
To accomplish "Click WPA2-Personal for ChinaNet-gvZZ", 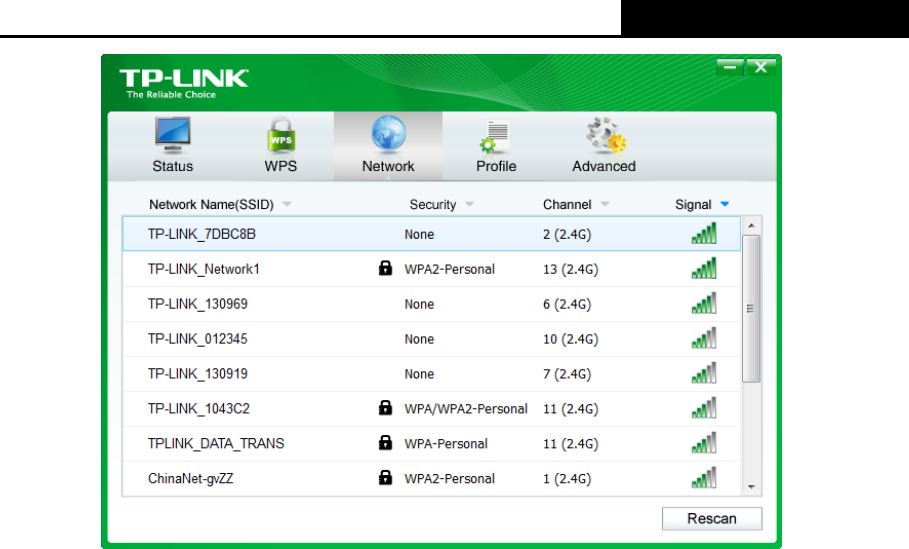I will point(449,478).
